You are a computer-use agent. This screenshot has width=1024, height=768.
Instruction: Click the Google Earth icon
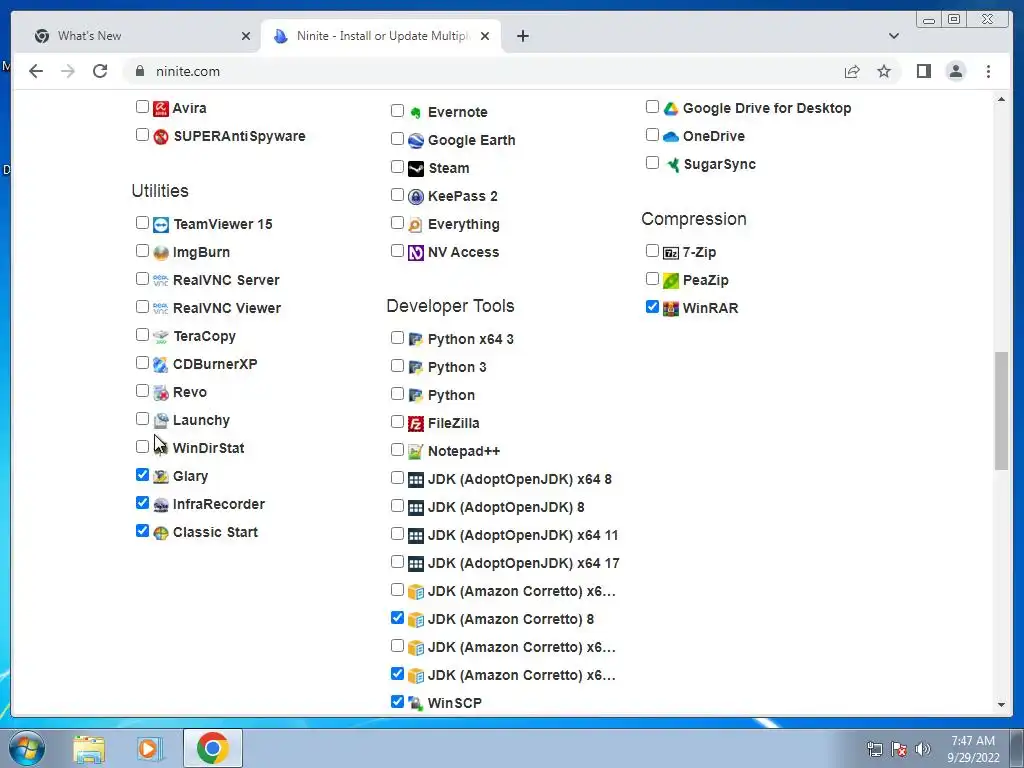[416, 140]
